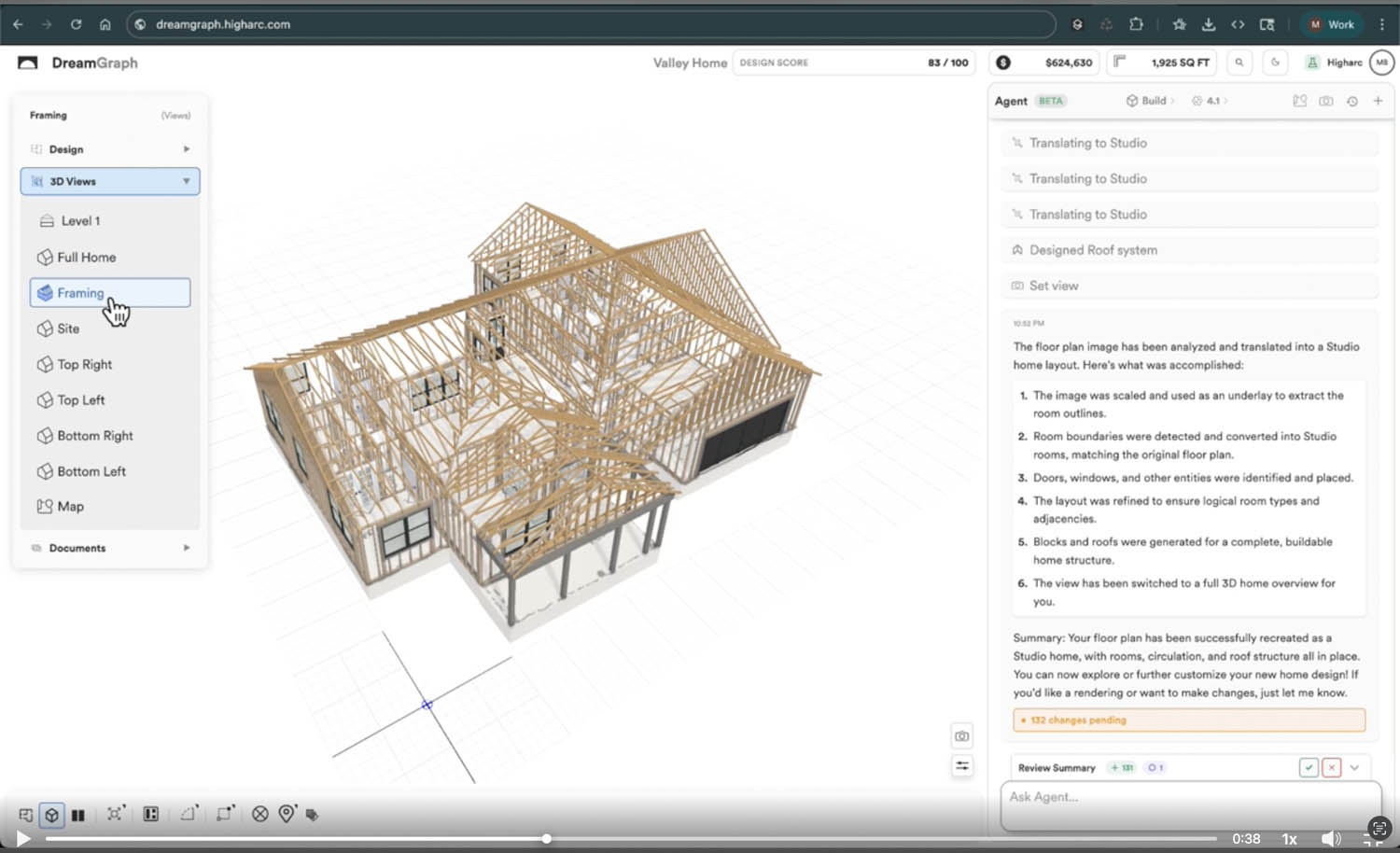This screenshot has width=1400, height=853.
Task: Select the Full Home 3D view
Action: (86, 258)
